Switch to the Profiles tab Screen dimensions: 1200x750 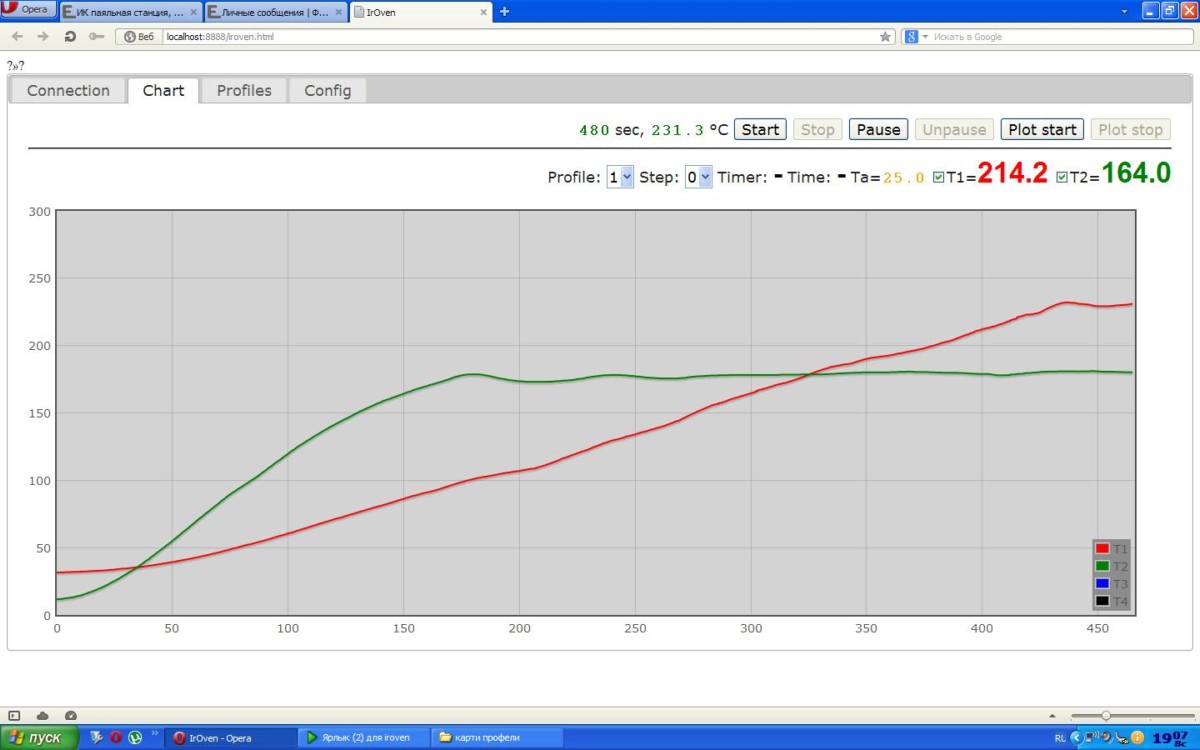244,91
